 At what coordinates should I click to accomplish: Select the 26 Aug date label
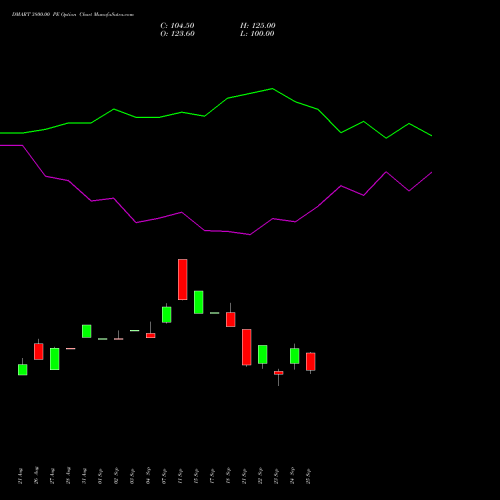tap(36, 475)
